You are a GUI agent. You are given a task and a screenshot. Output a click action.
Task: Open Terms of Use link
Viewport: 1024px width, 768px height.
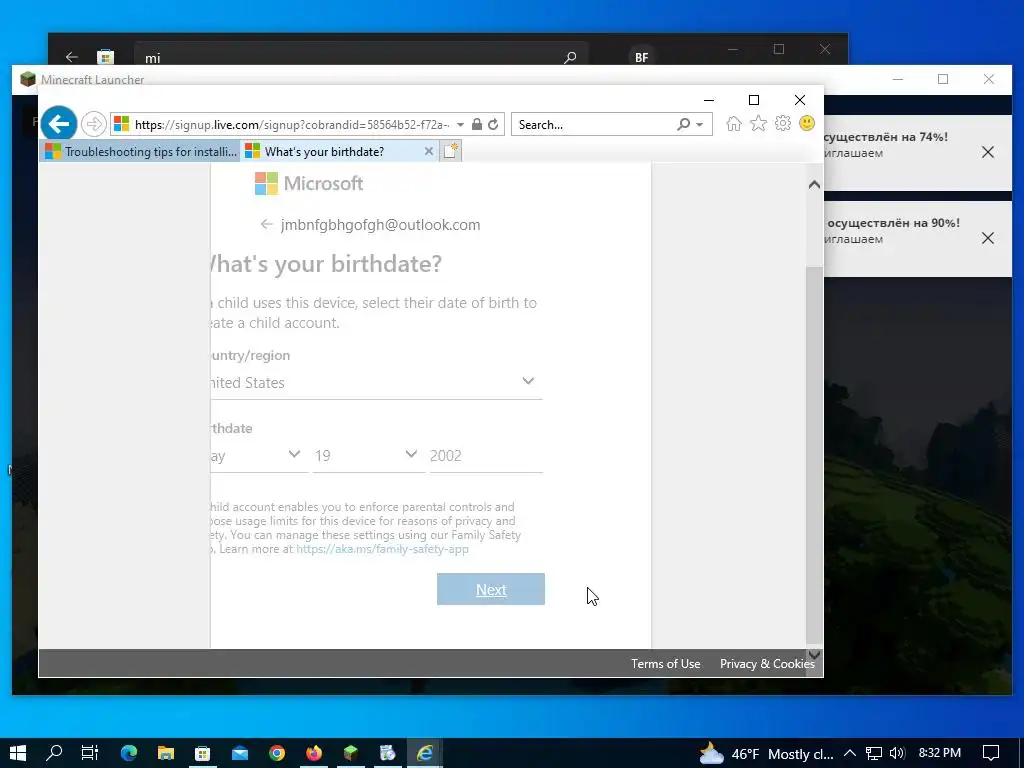tap(665, 664)
